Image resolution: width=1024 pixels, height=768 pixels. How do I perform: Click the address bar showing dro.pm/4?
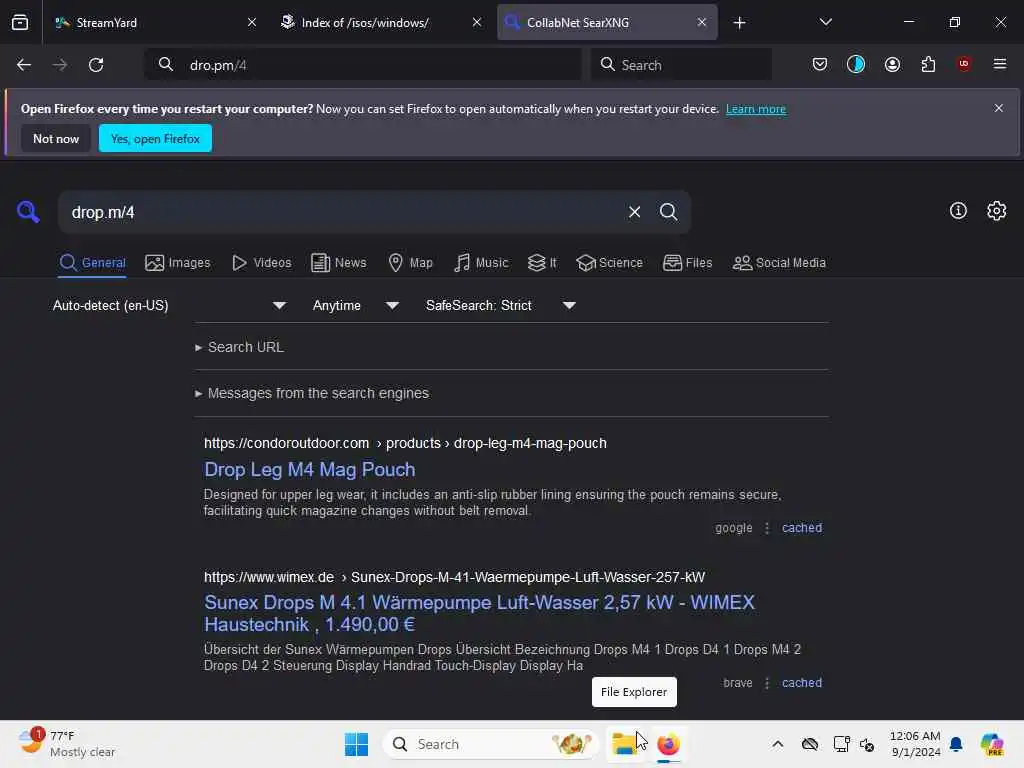coord(363,65)
